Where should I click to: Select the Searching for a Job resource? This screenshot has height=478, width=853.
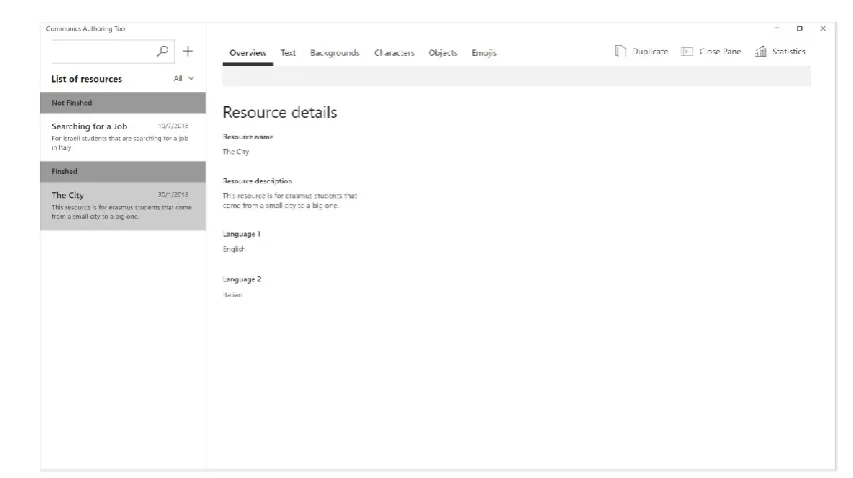click(x=123, y=137)
